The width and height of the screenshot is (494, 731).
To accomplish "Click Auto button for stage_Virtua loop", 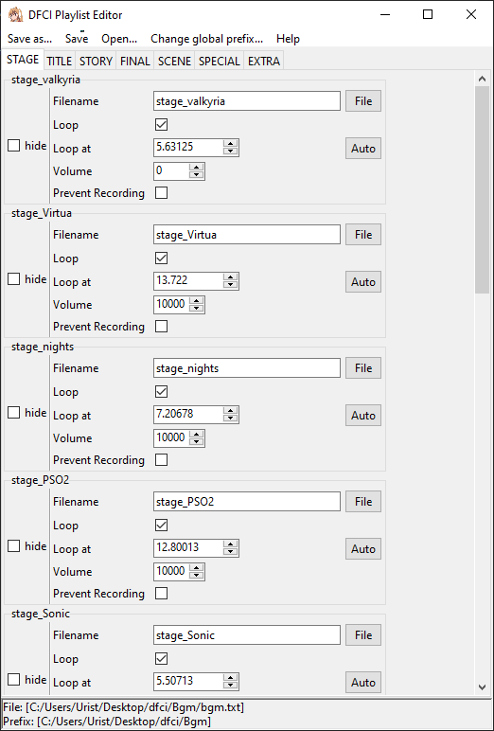I will 363,282.
